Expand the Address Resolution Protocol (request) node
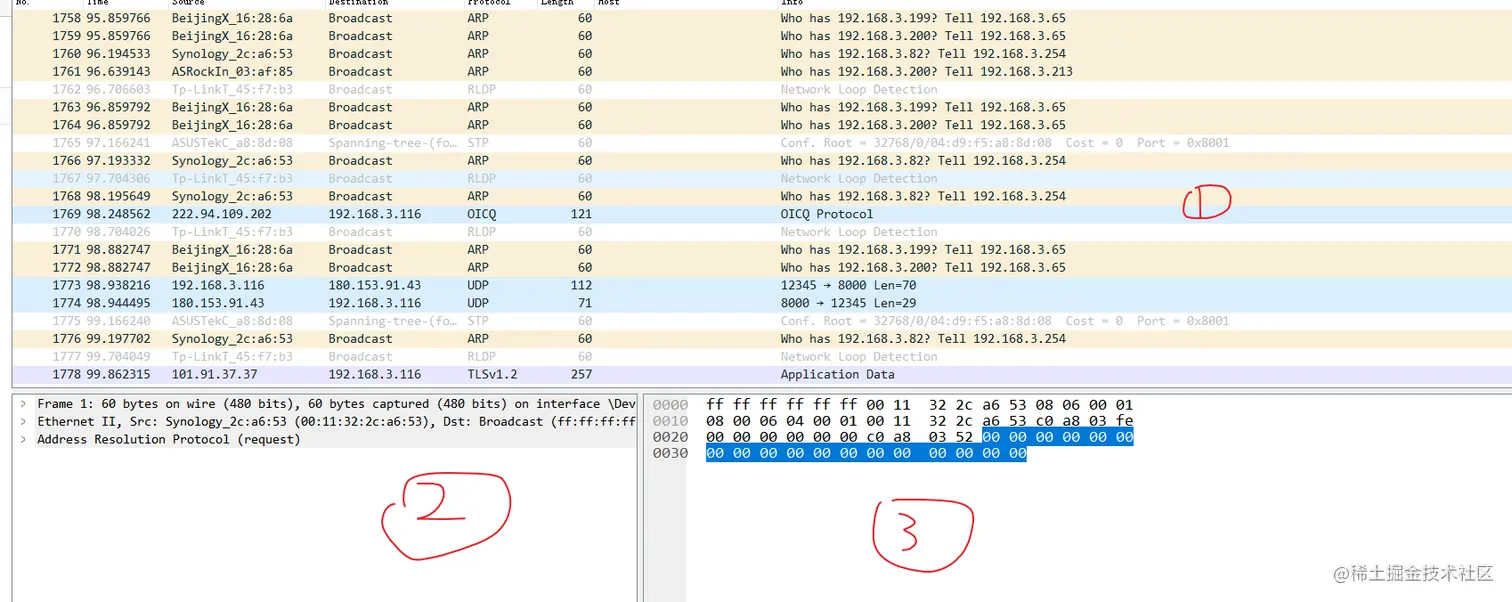Image resolution: width=1512 pixels, height=602 pixels. click(x=23, y=440)
